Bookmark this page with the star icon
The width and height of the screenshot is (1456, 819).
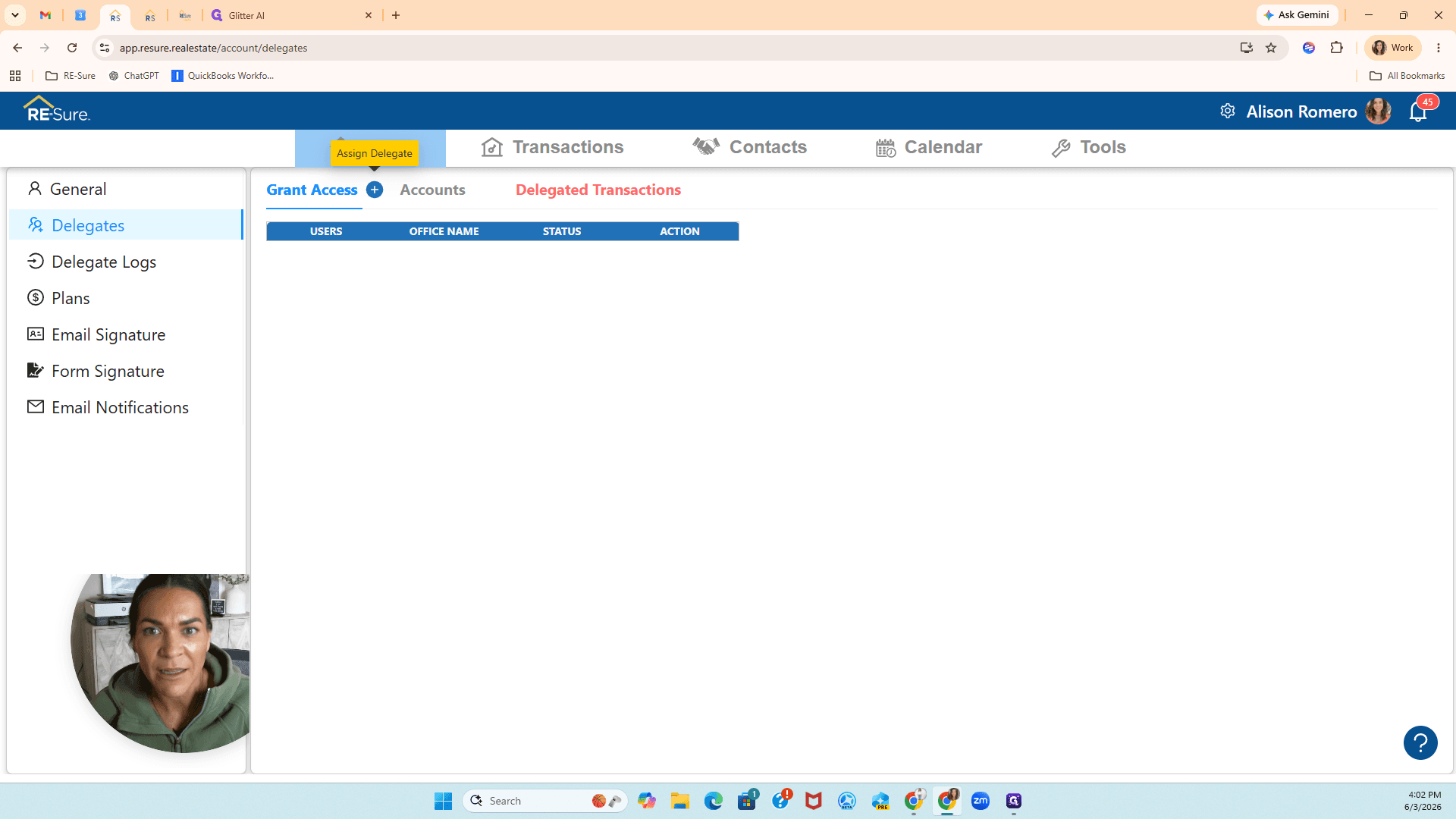point(1271,48)
